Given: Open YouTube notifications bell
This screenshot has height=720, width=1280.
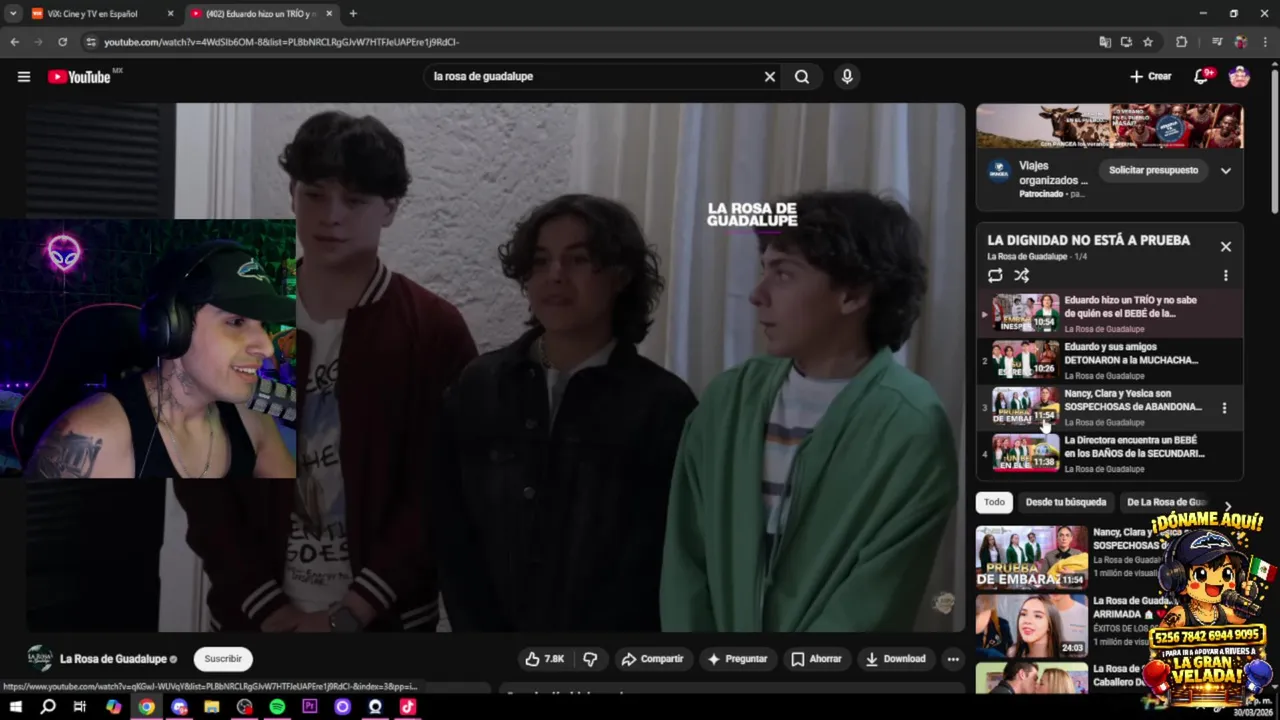Looking at the screenshot, I should point(1202,77).
